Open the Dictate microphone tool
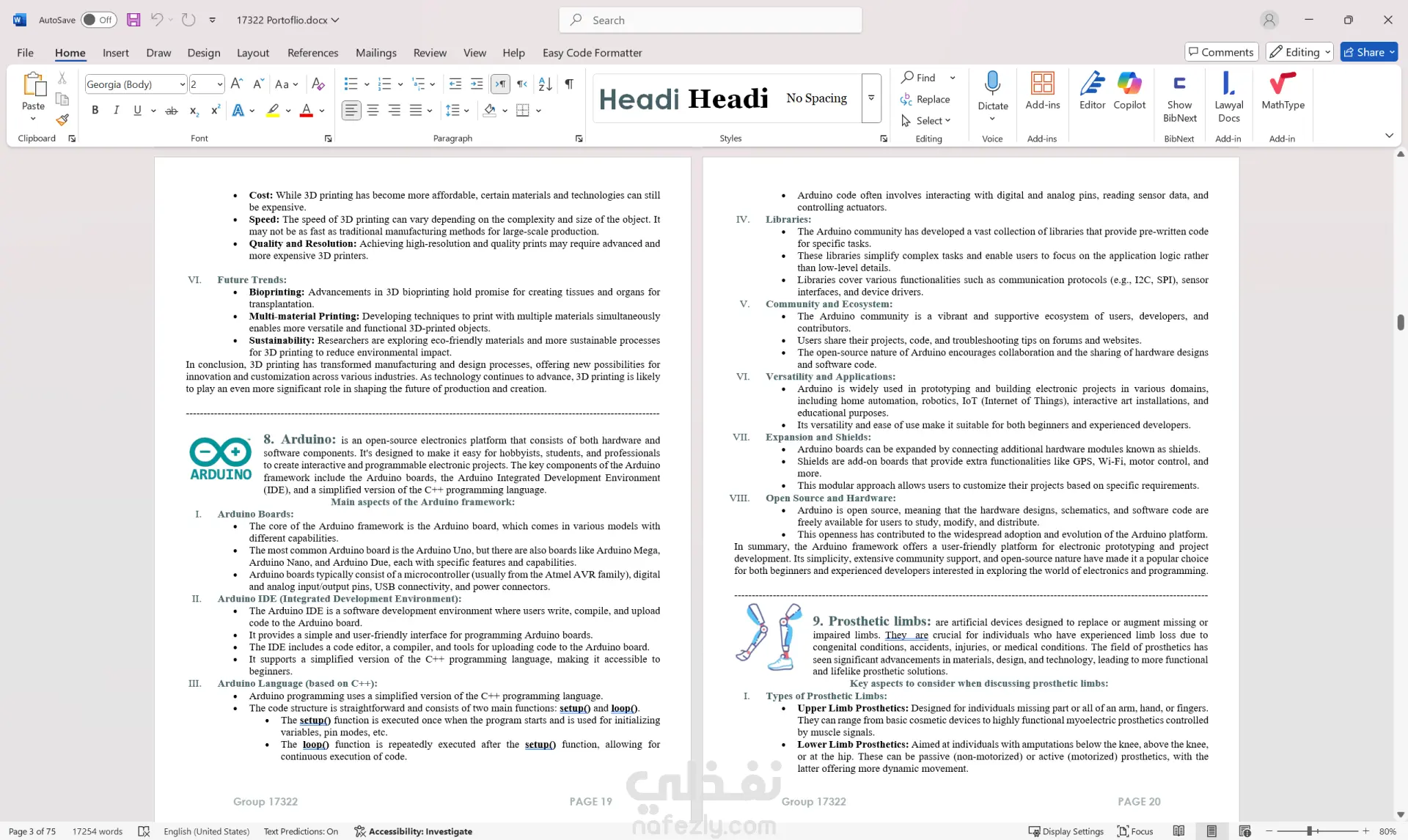 (x=992, y=84)
